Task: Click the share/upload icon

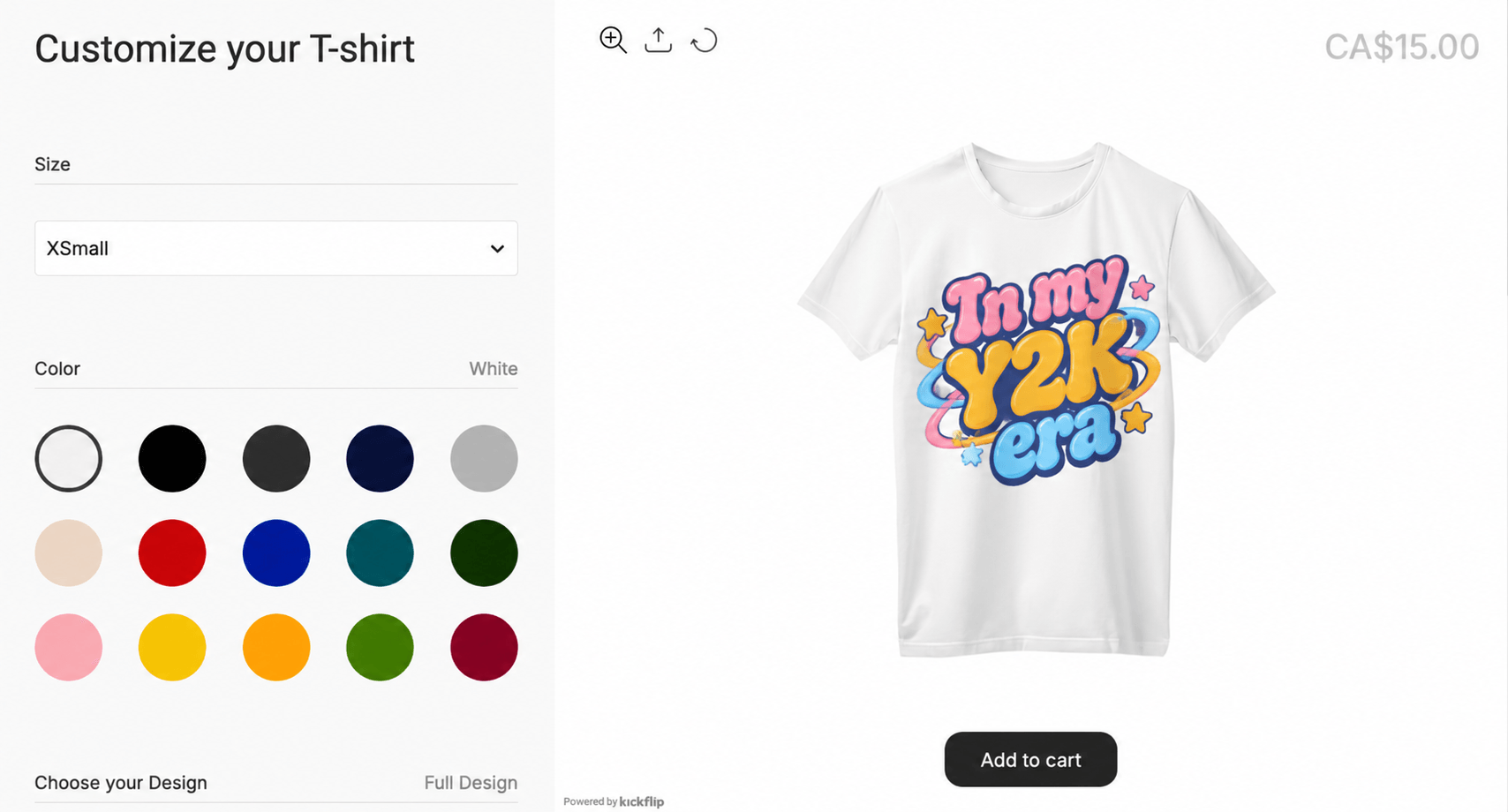Action: pyautogui.click(x=658, y=40)
